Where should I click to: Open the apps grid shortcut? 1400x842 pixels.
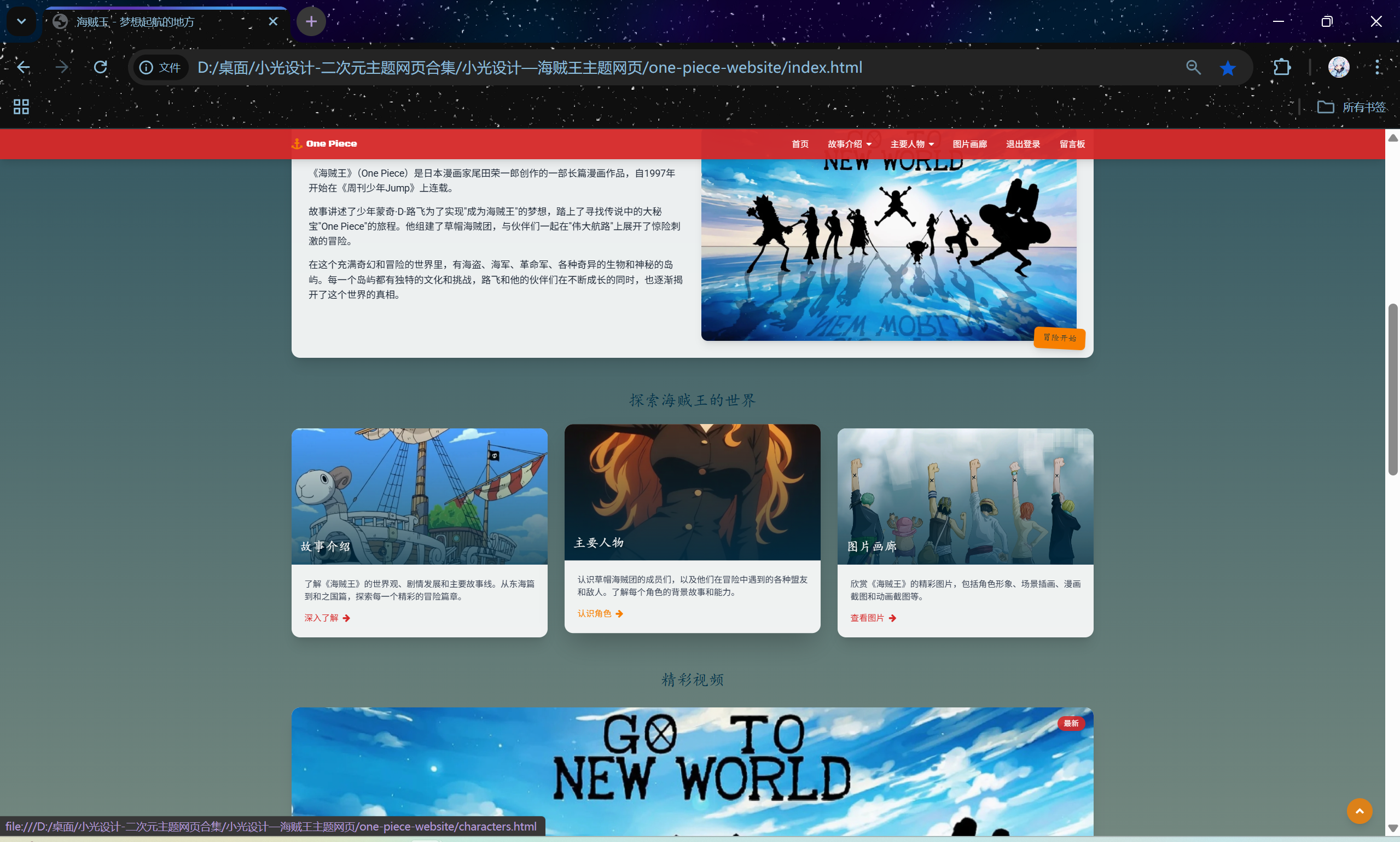point(21,107)
